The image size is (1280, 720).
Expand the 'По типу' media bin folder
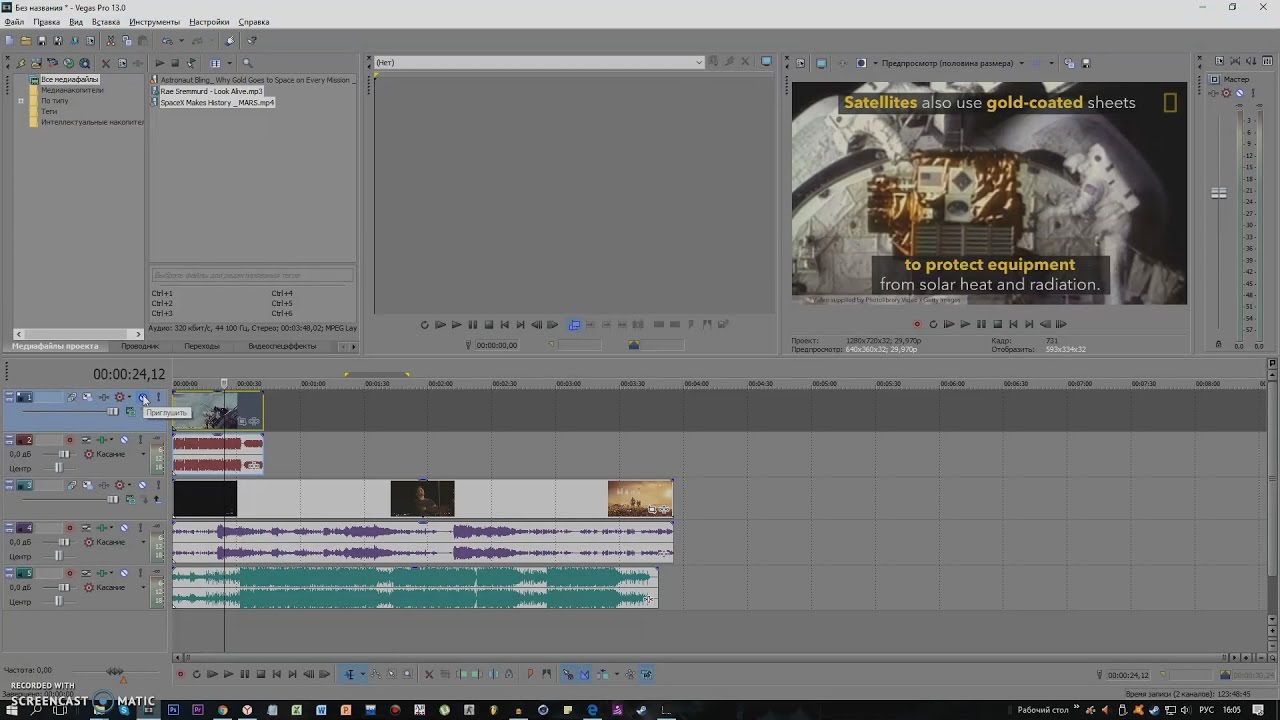[x=20, y=101]
